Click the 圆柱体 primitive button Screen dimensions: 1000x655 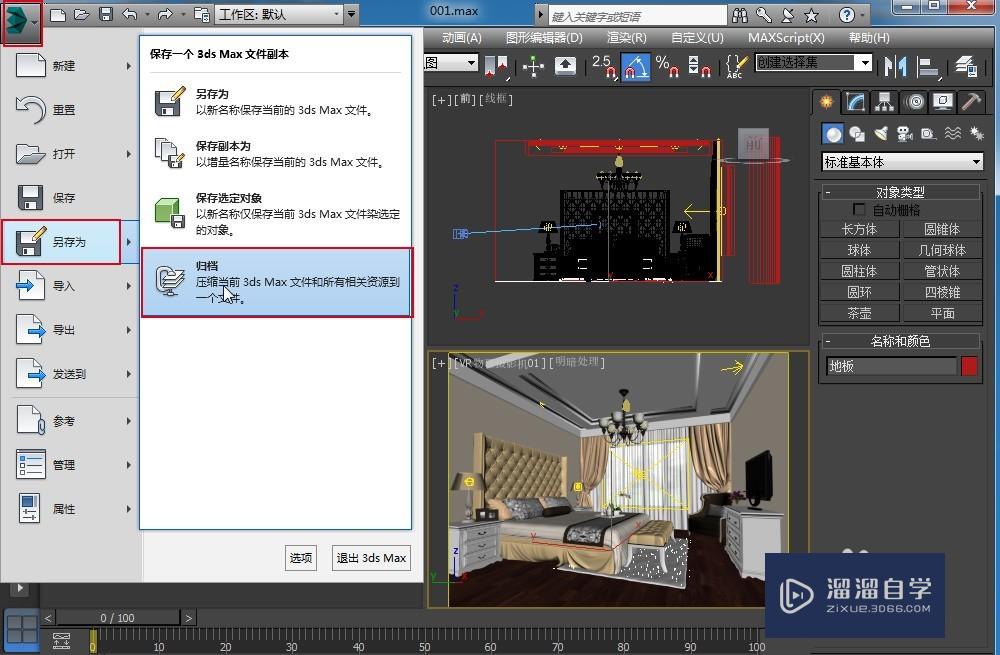click(x=859, y=271)
